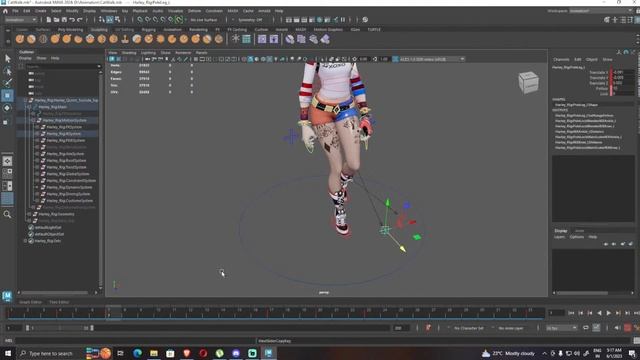Select the Imprint stamp sculpt tool
640x360 pixels.
tap(125, 39)
